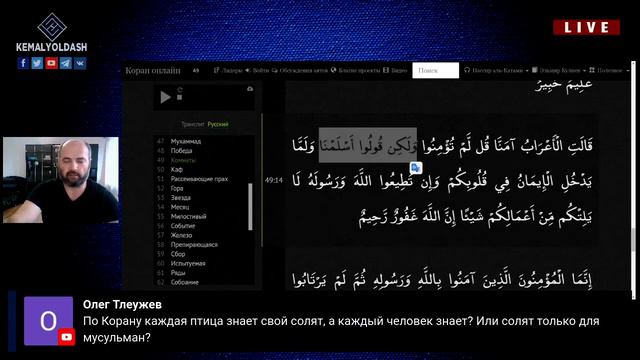
Task: Click the number 49 beside site title
Action: [x=196, y=71]
